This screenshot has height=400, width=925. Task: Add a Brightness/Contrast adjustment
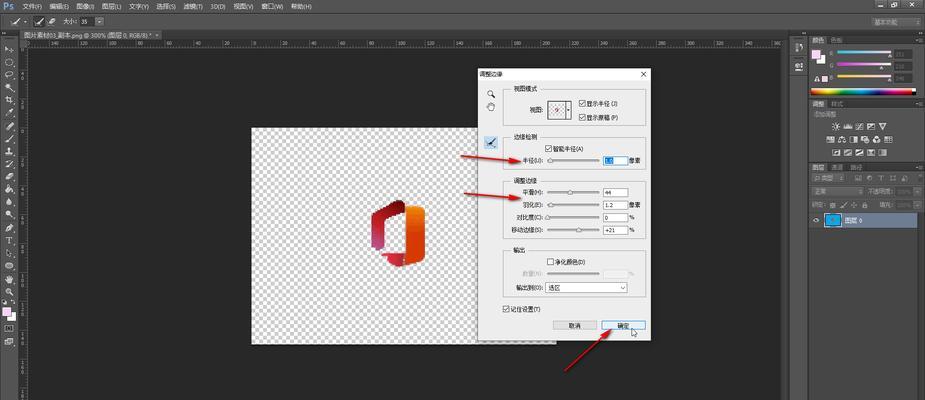pos(836,126)
